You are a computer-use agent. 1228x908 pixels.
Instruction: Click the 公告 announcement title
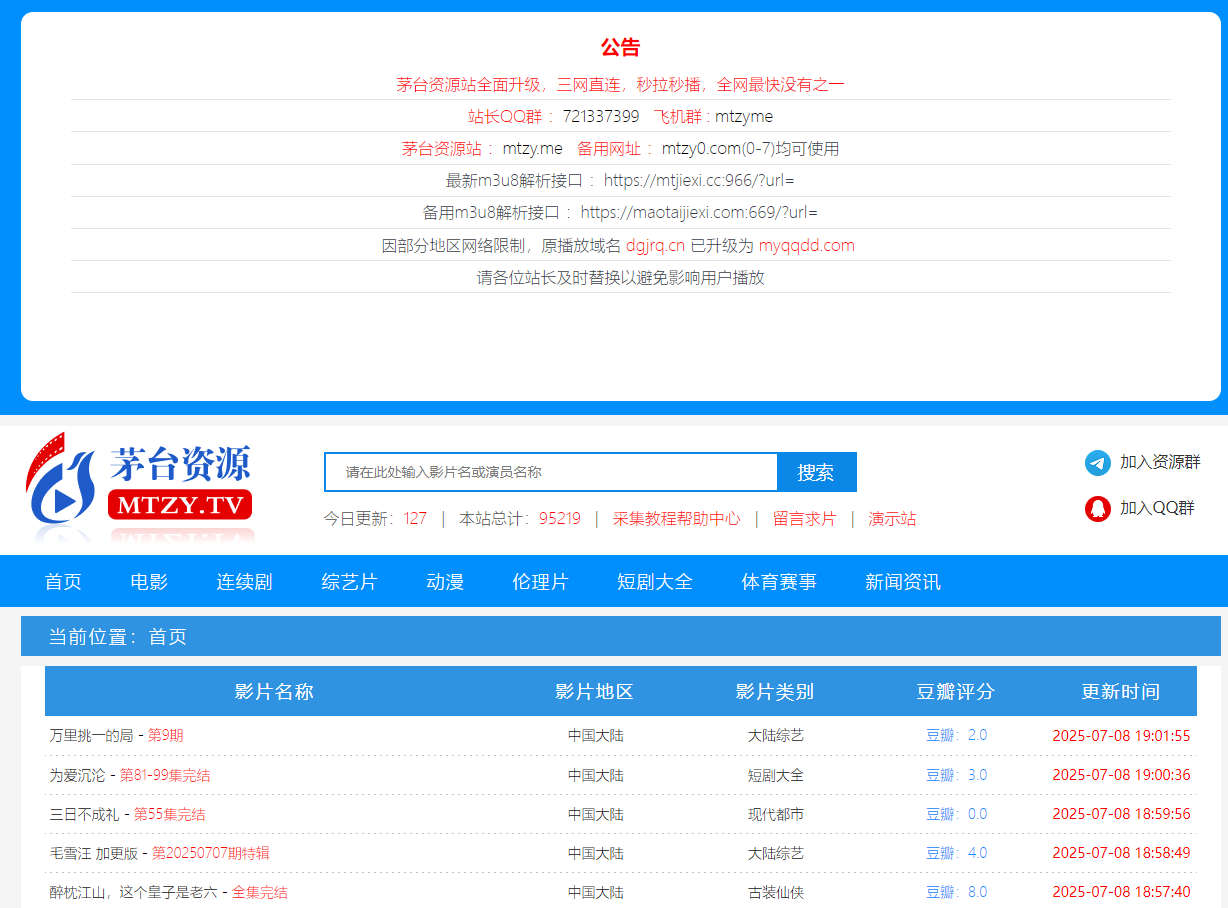point(620,47)
